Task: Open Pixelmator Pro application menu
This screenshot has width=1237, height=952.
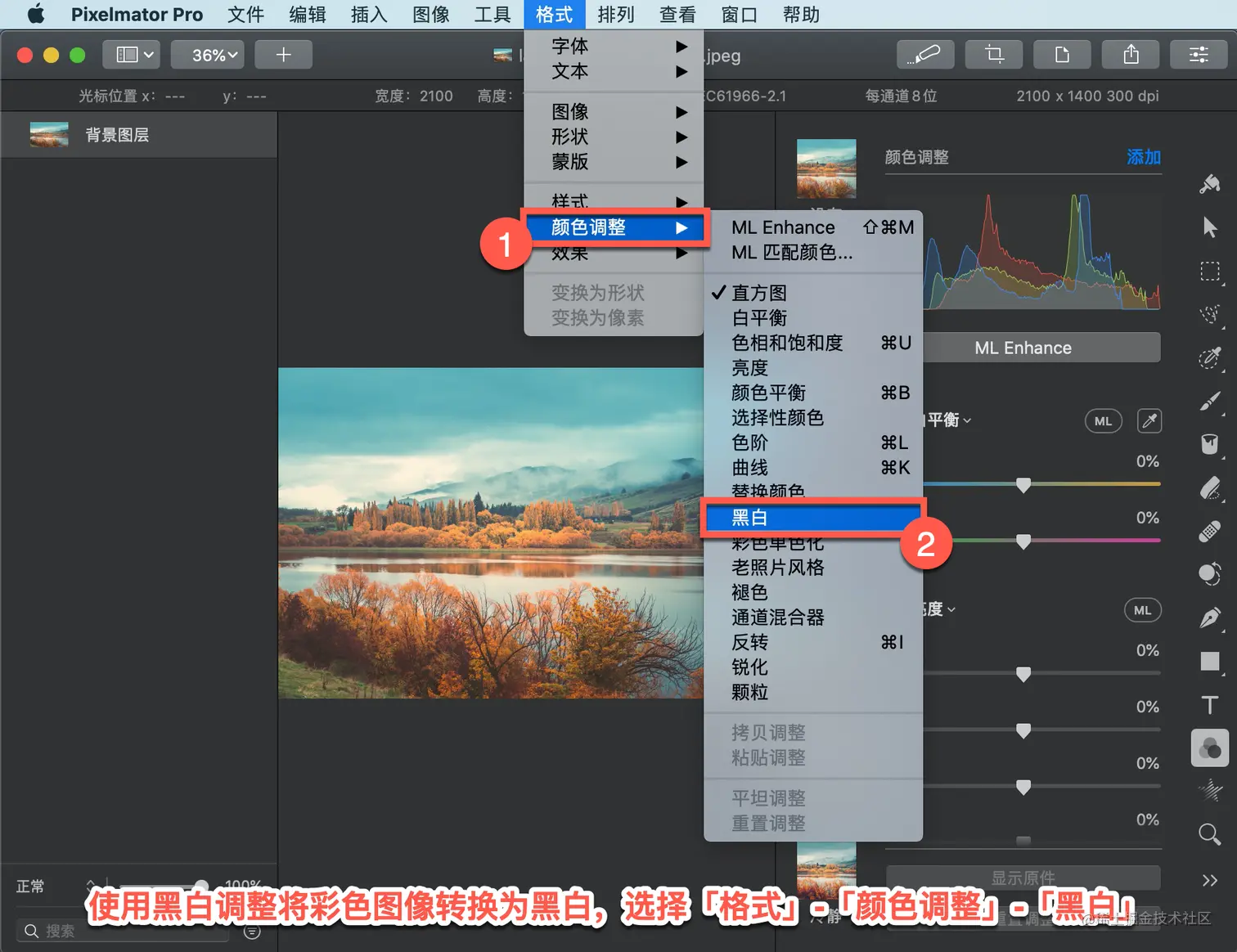Action: (x=137, y=14)
